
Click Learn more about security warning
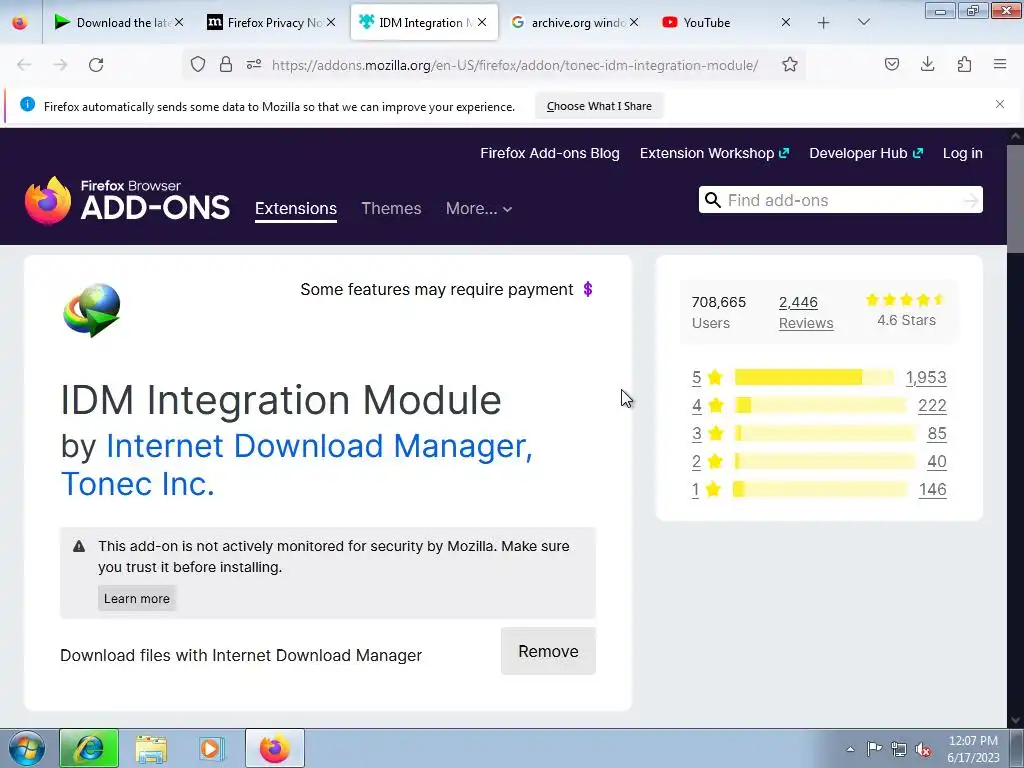(136, 598)
